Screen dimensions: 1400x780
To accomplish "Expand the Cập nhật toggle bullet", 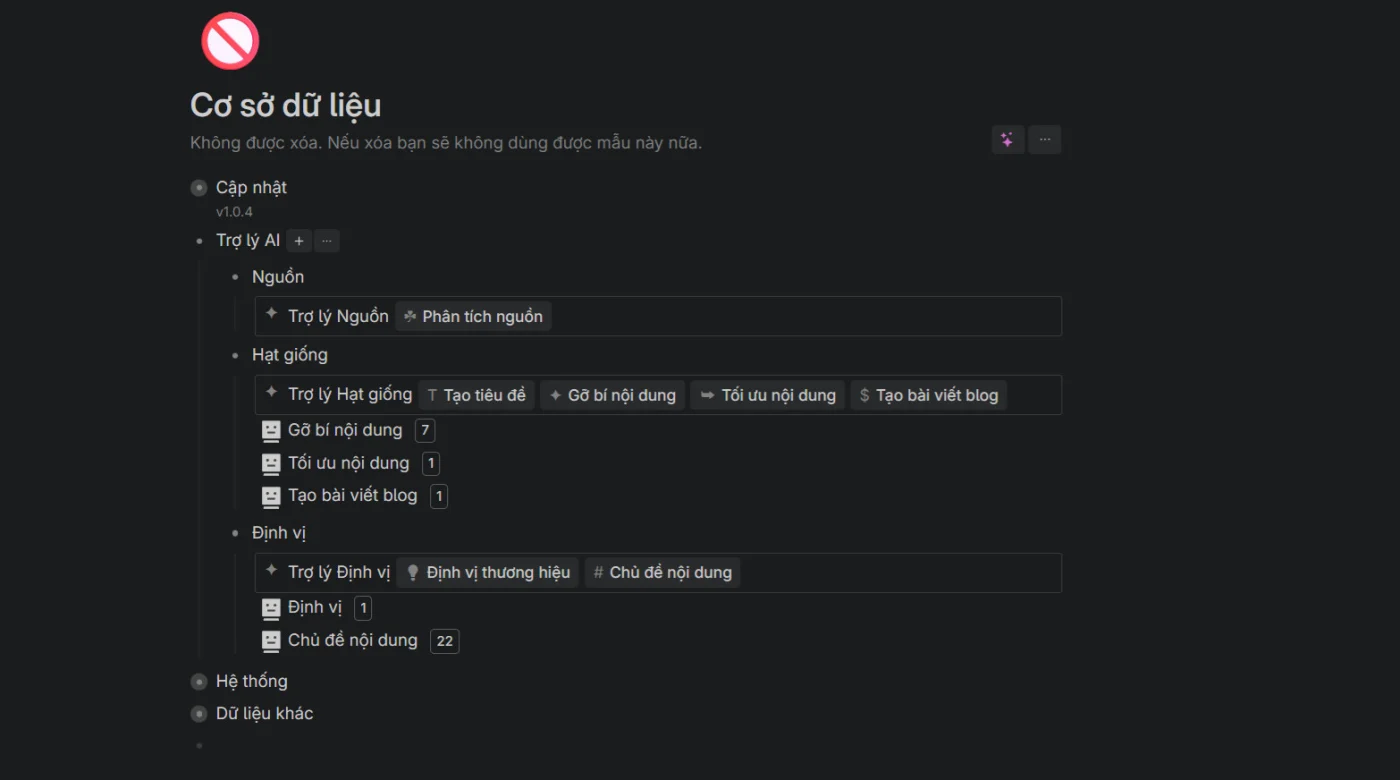I will [x=199, y=187].
